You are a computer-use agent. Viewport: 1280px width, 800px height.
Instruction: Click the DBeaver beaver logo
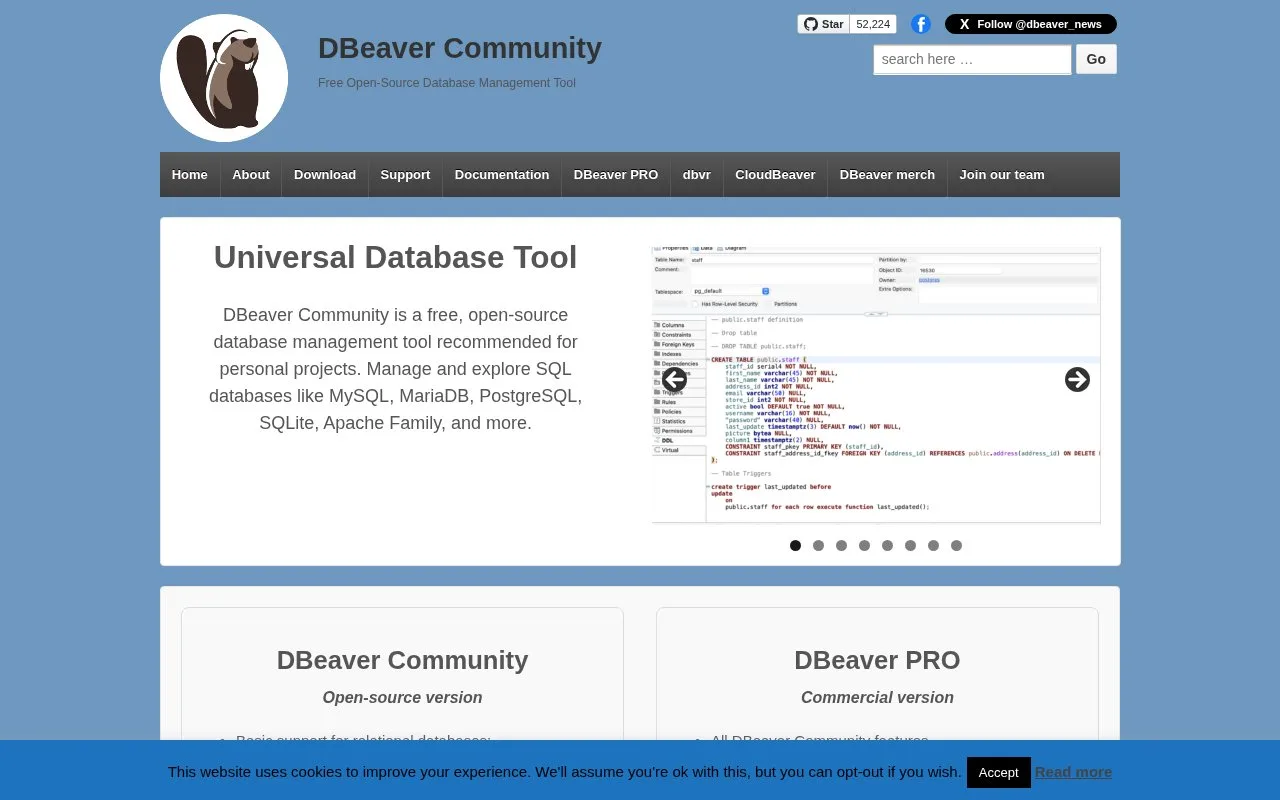224,78
